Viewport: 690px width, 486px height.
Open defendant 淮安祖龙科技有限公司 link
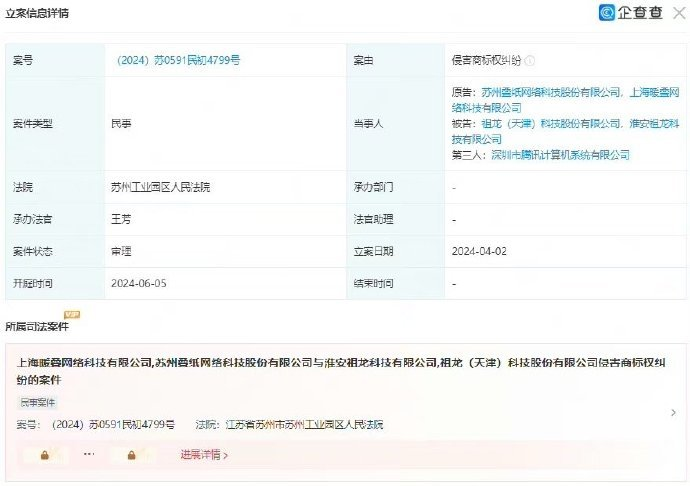click(565, 131)
